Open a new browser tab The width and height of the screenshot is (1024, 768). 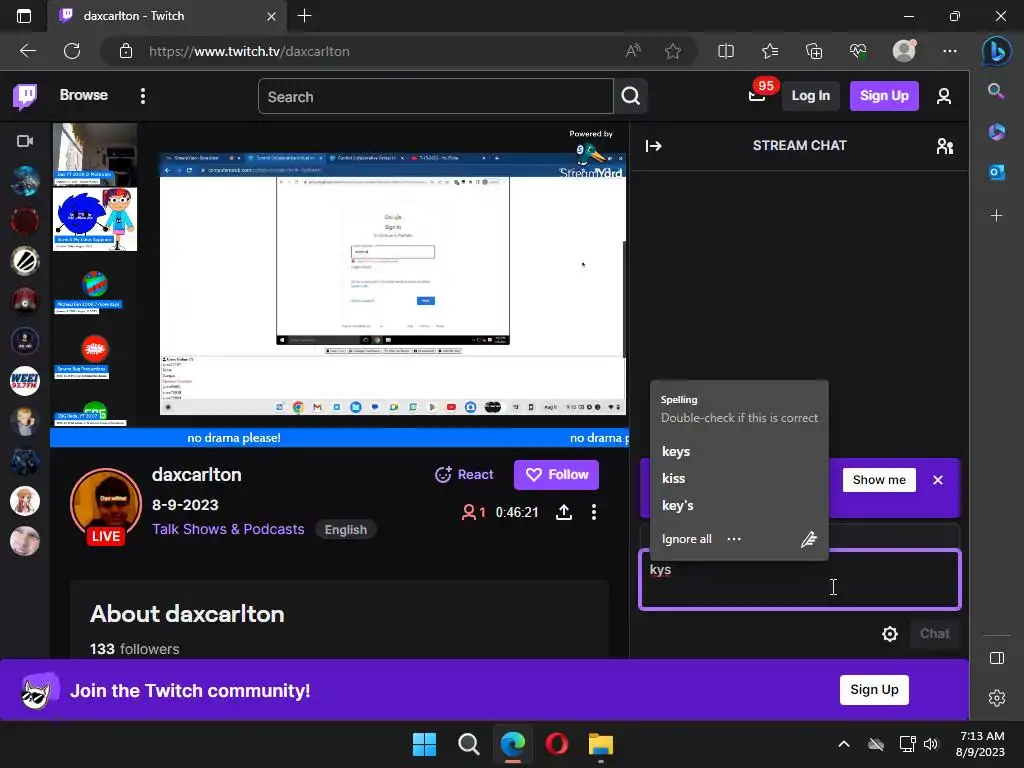pos(304,16)
